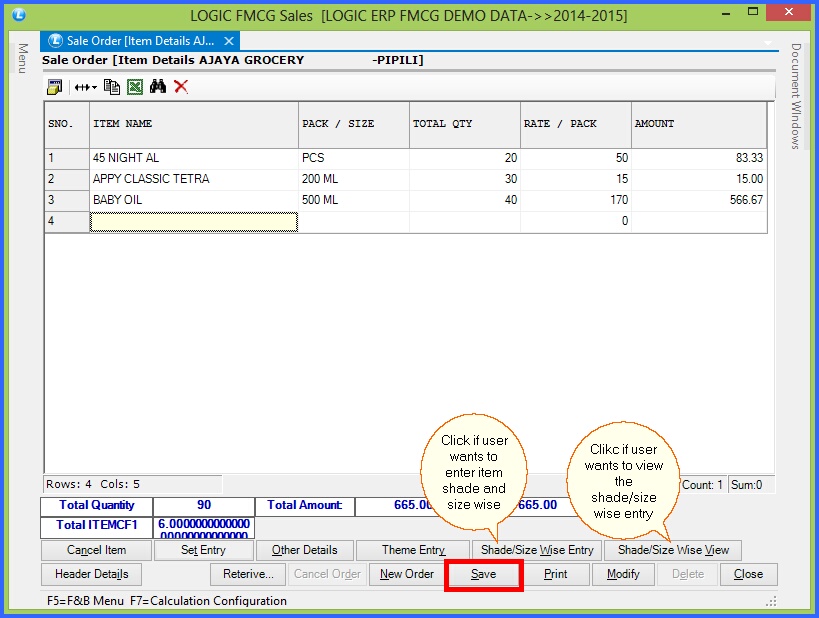Click the Delete button
Viewport: 819px width, 618px height.
click(x=687, y=574)
